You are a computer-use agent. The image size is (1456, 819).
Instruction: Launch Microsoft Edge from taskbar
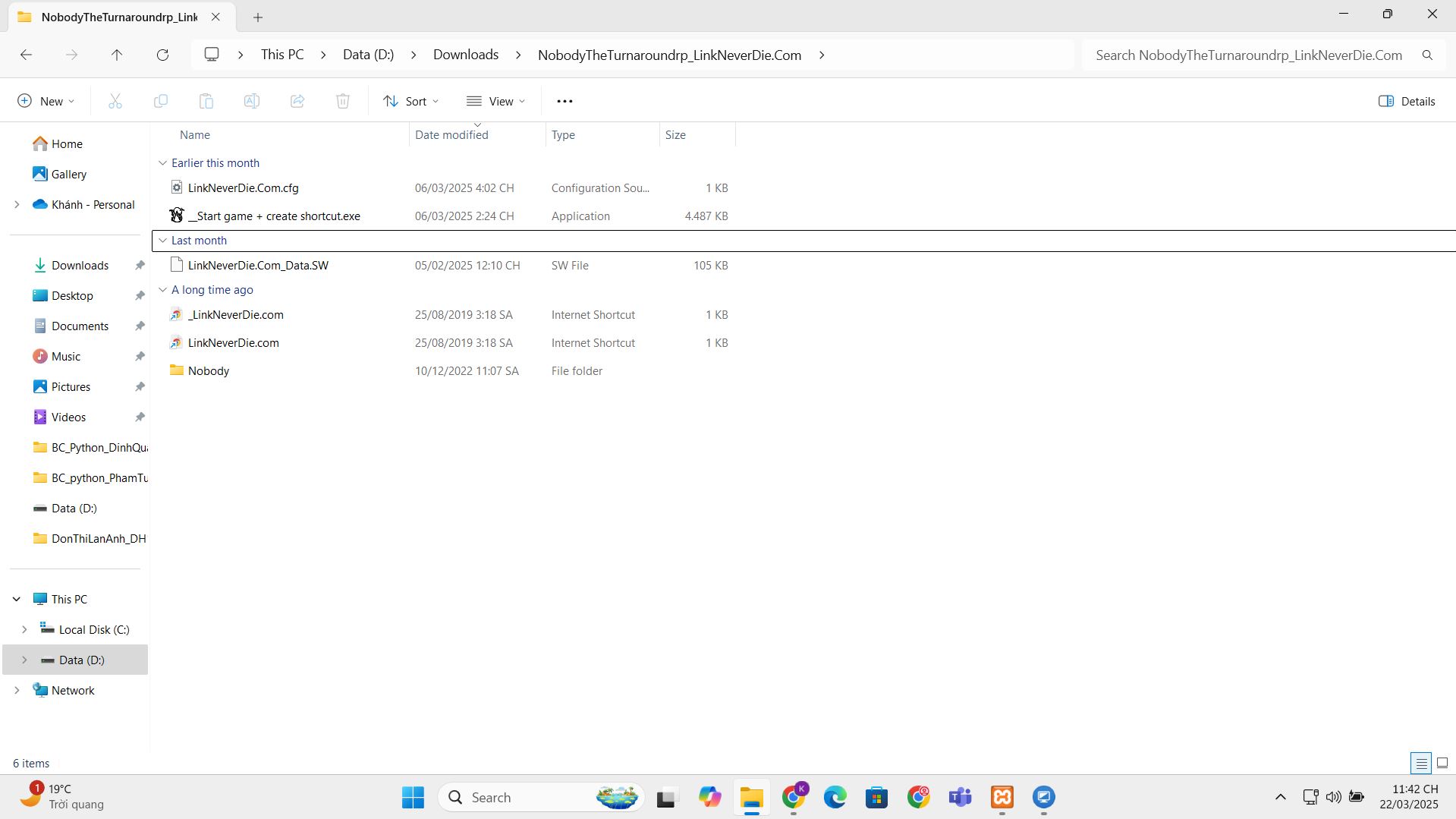[835, 797]
